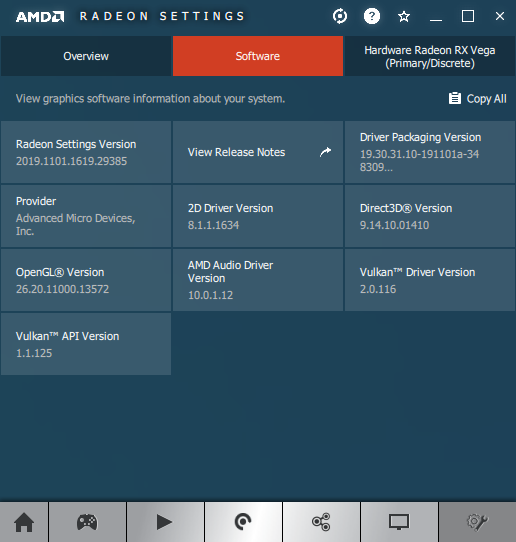The height and width of the screenshot is (542, 516).
Task: Click the RADEON SETTINGS title text
Action: [x=162, y=16]
